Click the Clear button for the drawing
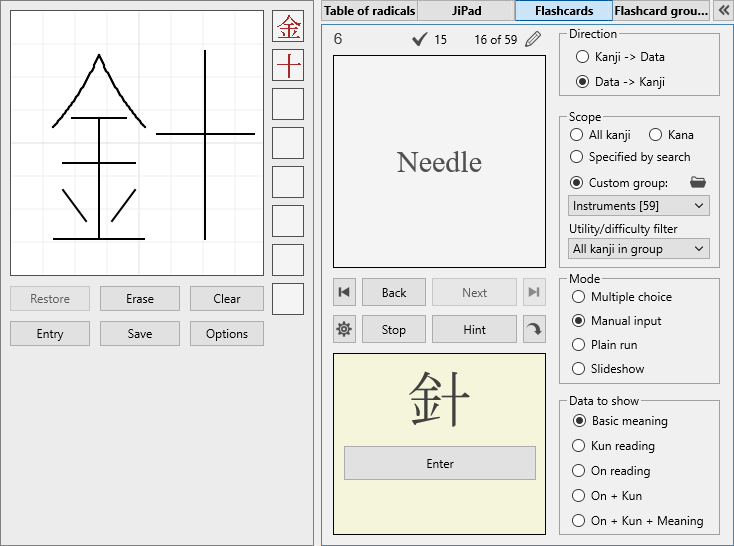The image size is (734, 546). [x=227, y=298]
